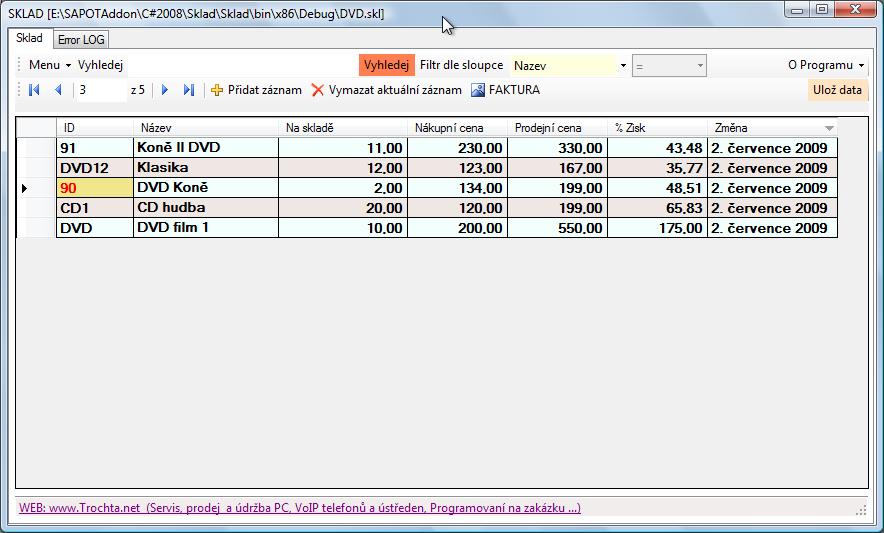Screen dimensions: 884x533
Task: Open FAKTURA invoice
Action: pos(505,90)
